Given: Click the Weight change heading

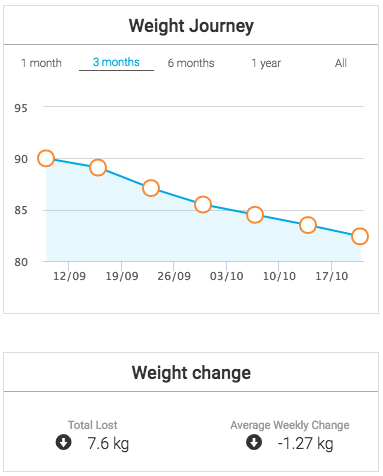Looking at the screenshot, I should pyautogui.click(x=191, y=373).
